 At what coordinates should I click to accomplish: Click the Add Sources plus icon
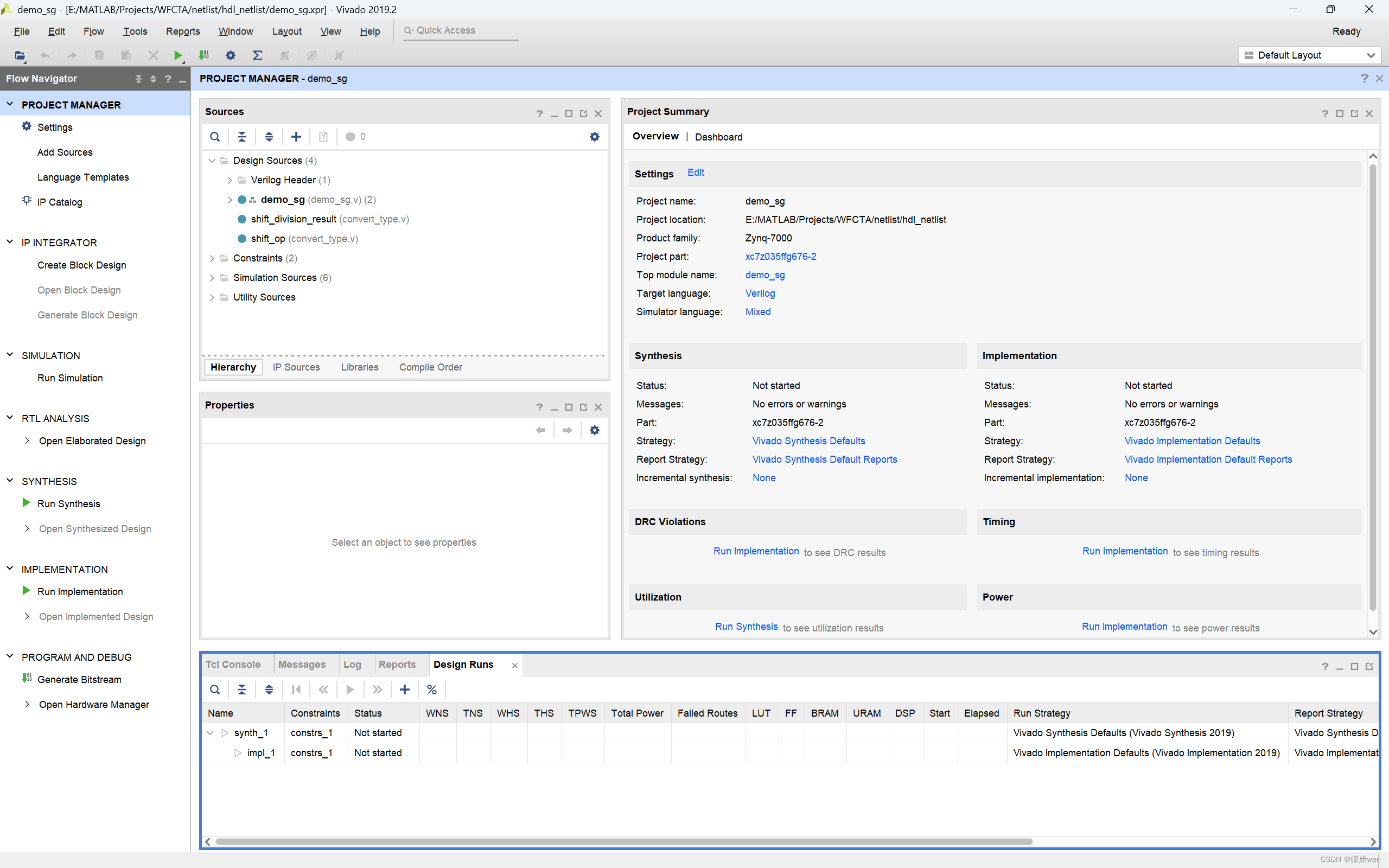(296, 137)
